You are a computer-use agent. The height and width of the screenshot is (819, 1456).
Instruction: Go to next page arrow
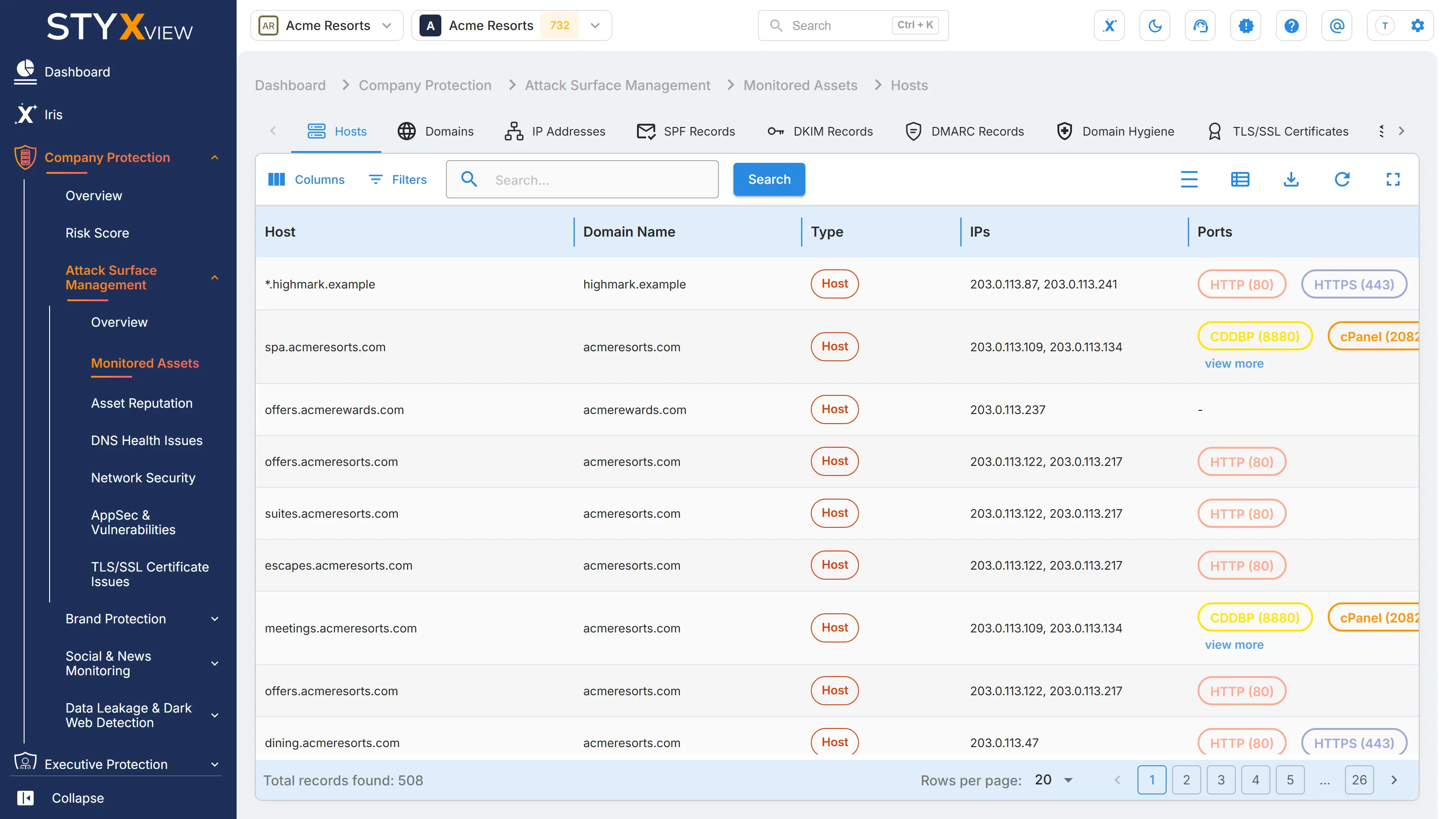click(x=1395, y=780)
